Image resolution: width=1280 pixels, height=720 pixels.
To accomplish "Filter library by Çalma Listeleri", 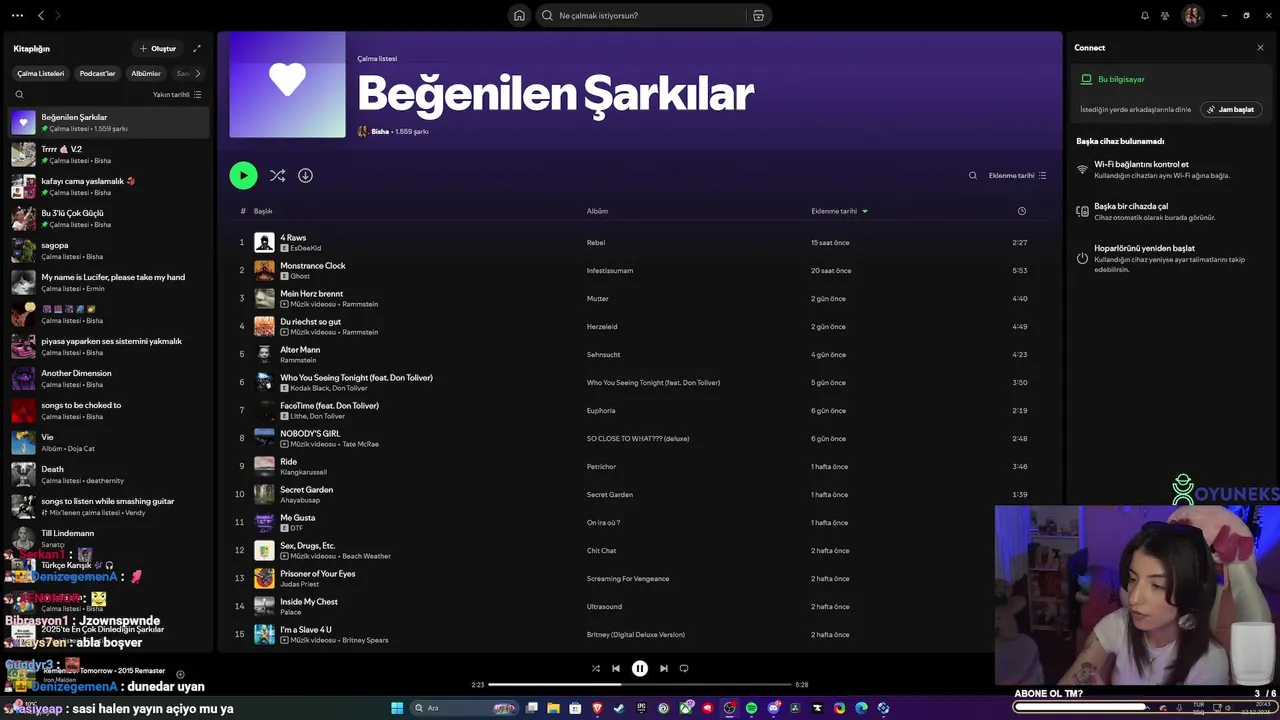I will point(41,73).
